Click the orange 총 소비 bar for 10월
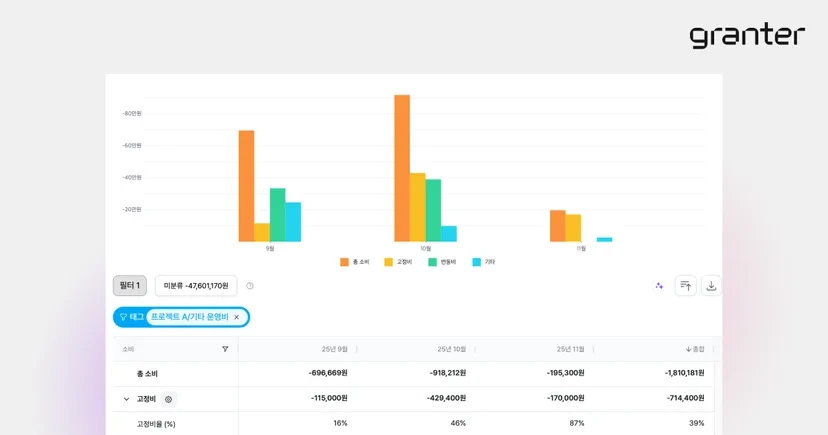The height and width of the screenshot is (435, 828). coord(402,168)
